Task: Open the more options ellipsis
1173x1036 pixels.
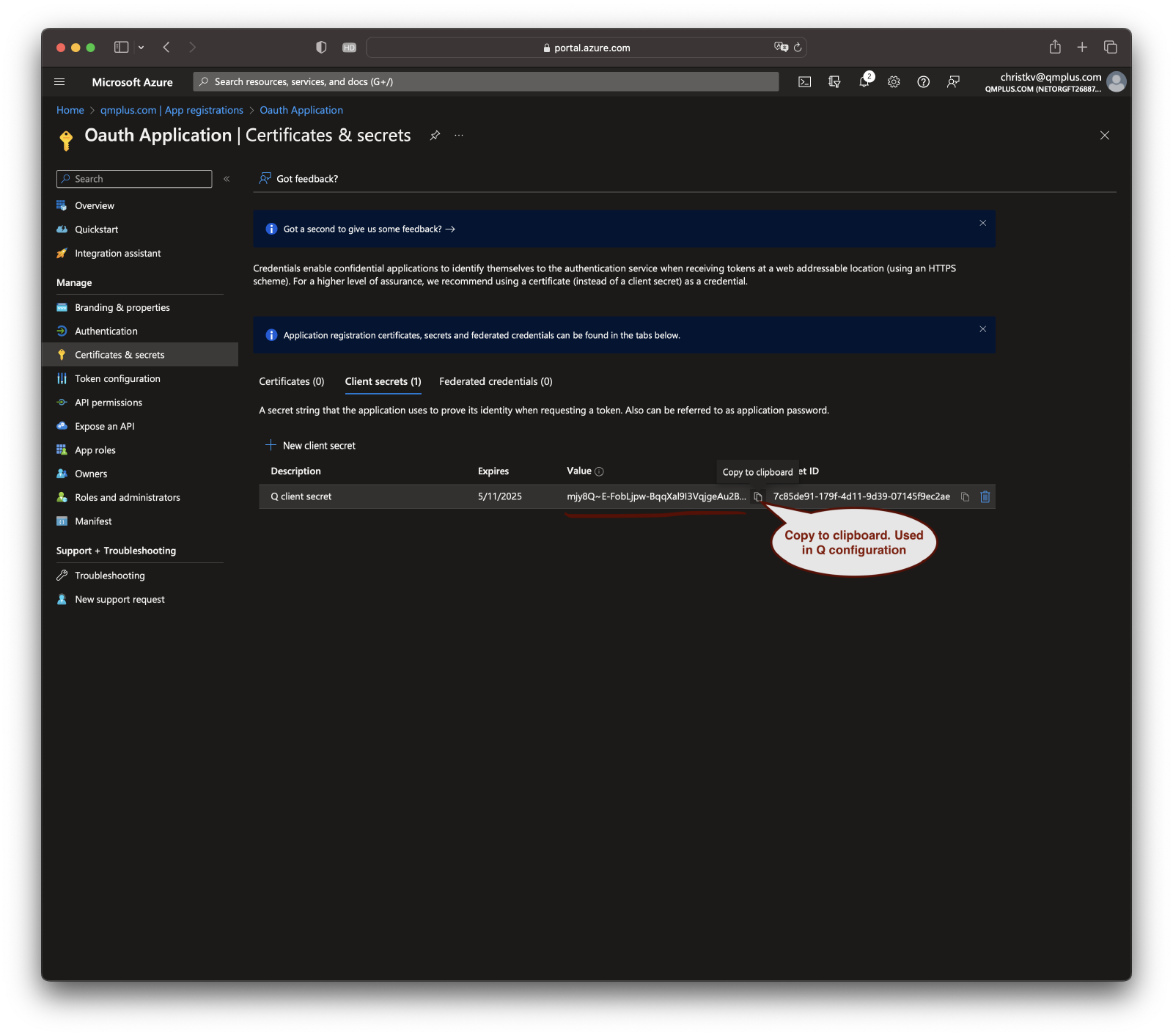Action: click(459, 136)
